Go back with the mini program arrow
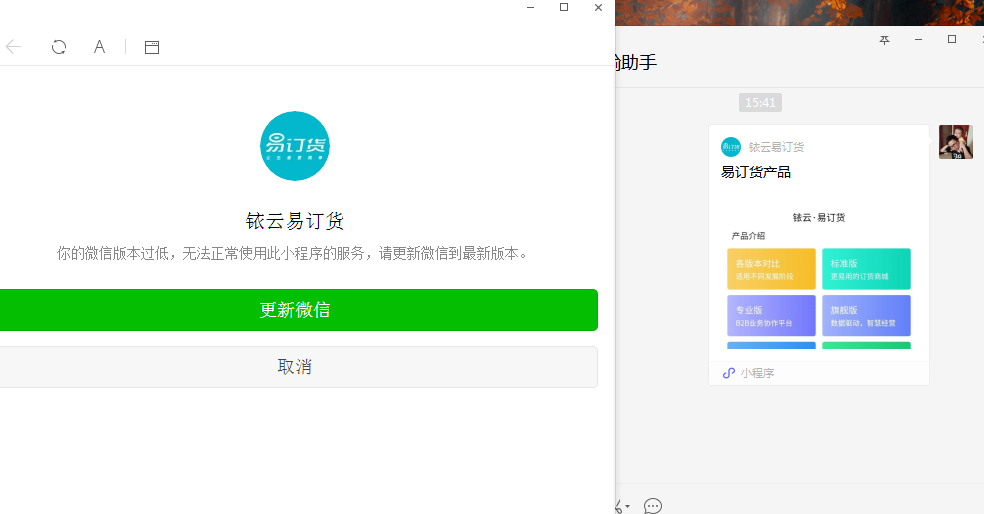The width and height of the screenshot is (984, 514). (13, 46)
